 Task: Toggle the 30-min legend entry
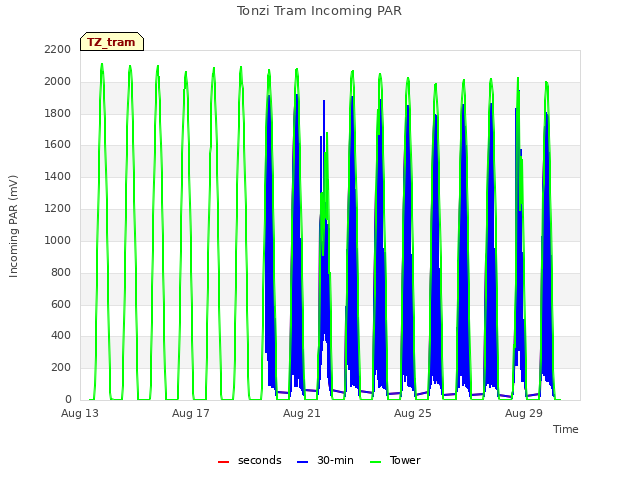325,461
